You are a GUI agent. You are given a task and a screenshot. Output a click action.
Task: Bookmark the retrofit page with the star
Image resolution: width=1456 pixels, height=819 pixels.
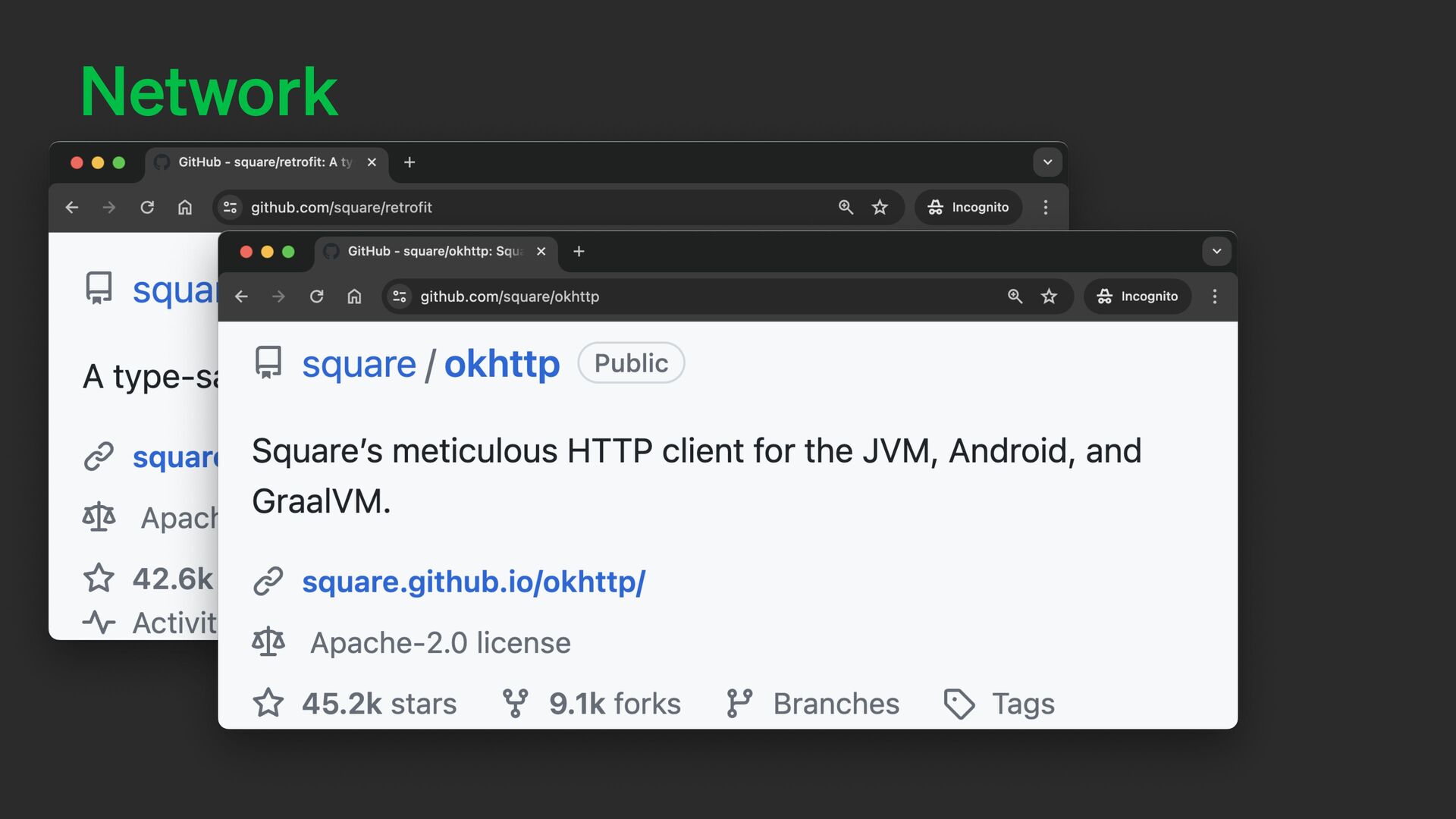coord(880,207)
